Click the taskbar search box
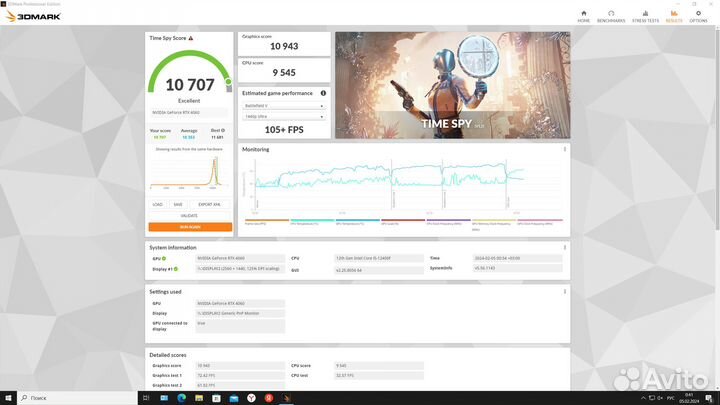Screen dimensions: 720x405 77,398
